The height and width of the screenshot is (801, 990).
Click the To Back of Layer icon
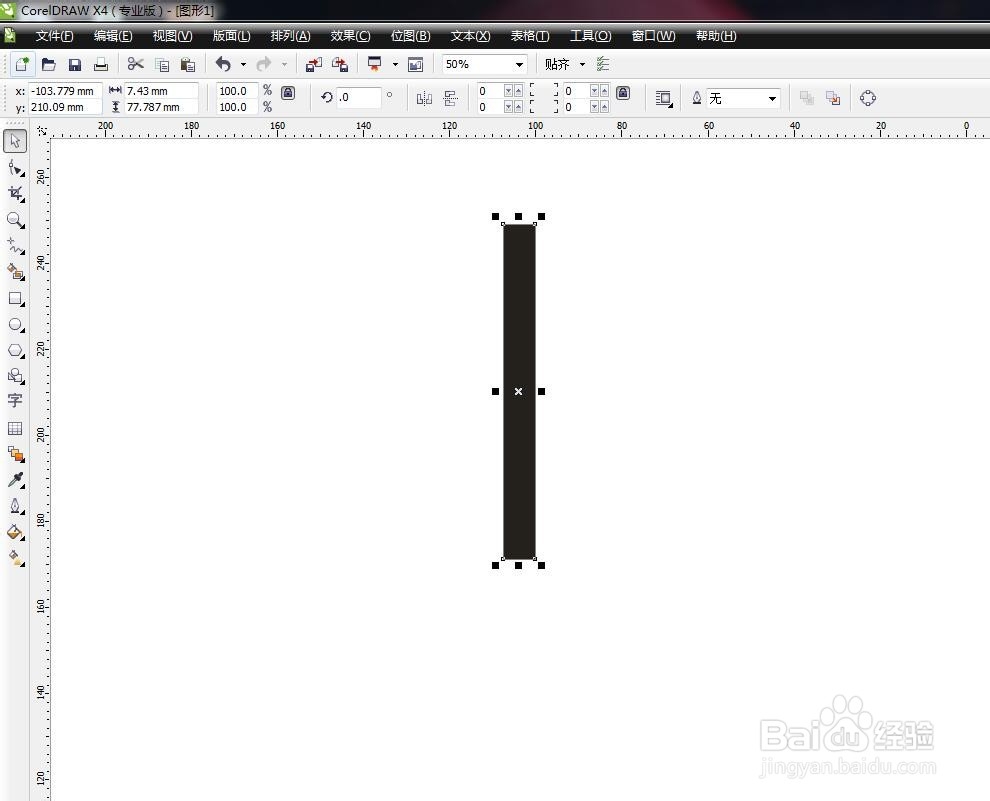pos(833,98)
